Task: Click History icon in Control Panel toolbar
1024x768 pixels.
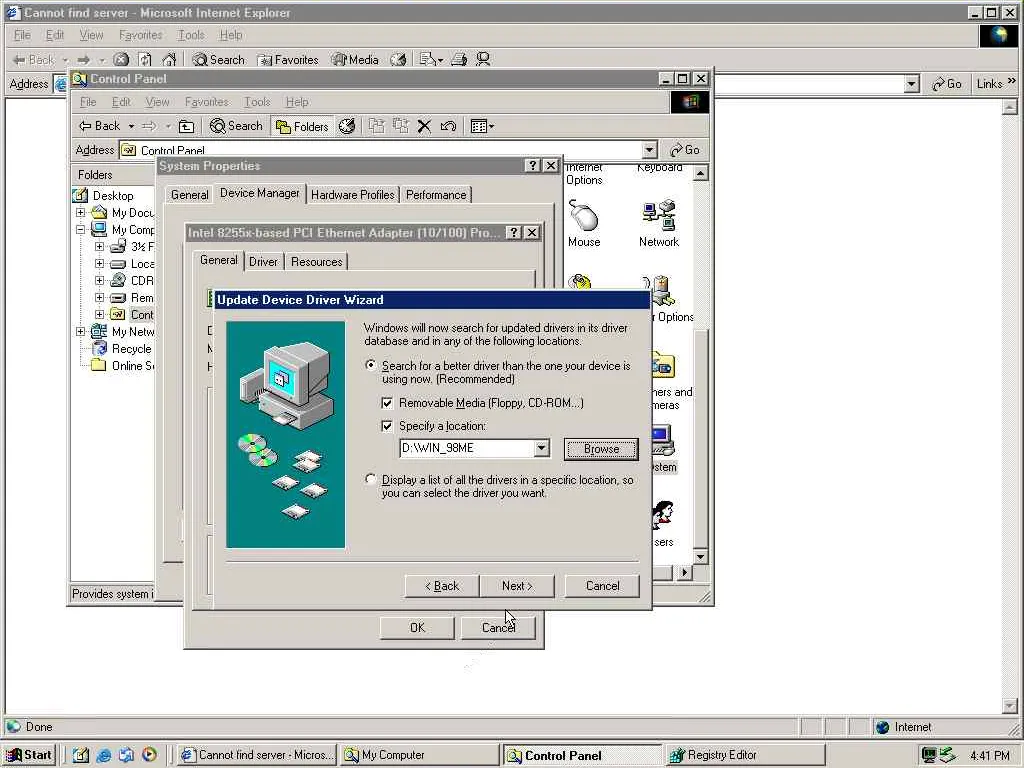Action: click(347, 126)
